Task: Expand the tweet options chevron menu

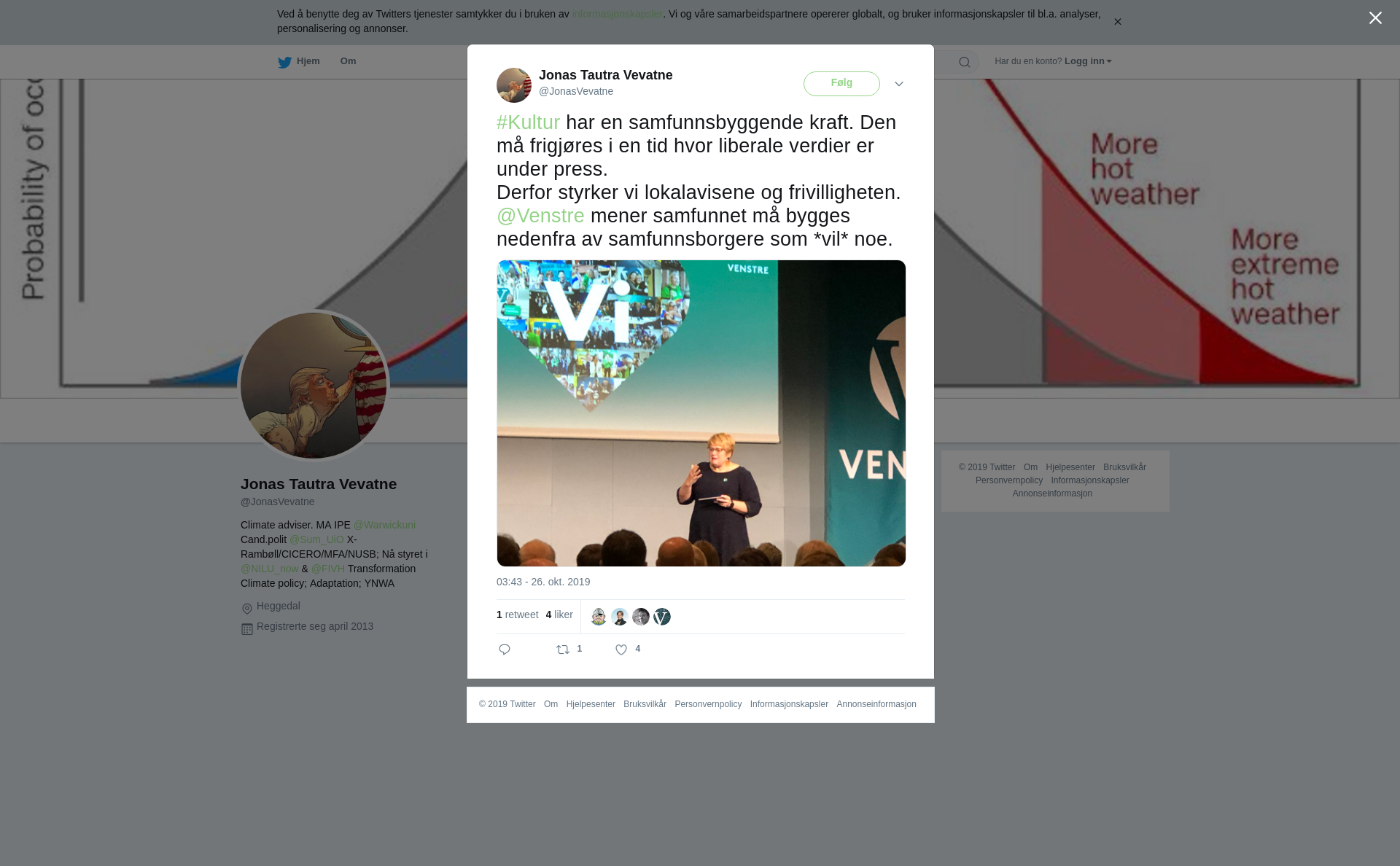Action: pyautogui.click(x=899, y=84)
